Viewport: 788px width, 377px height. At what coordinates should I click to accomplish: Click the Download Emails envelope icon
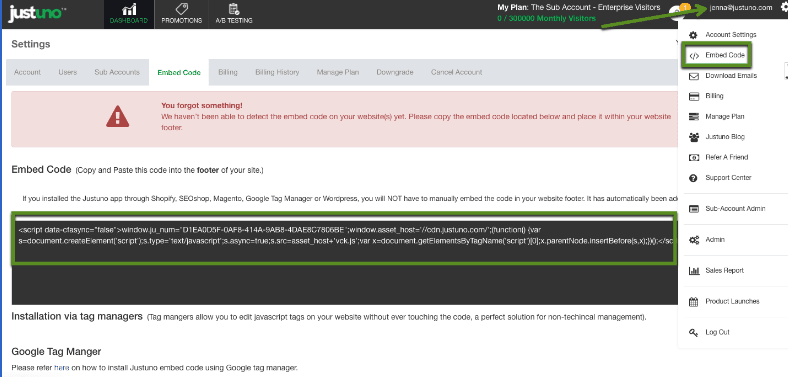694,76
